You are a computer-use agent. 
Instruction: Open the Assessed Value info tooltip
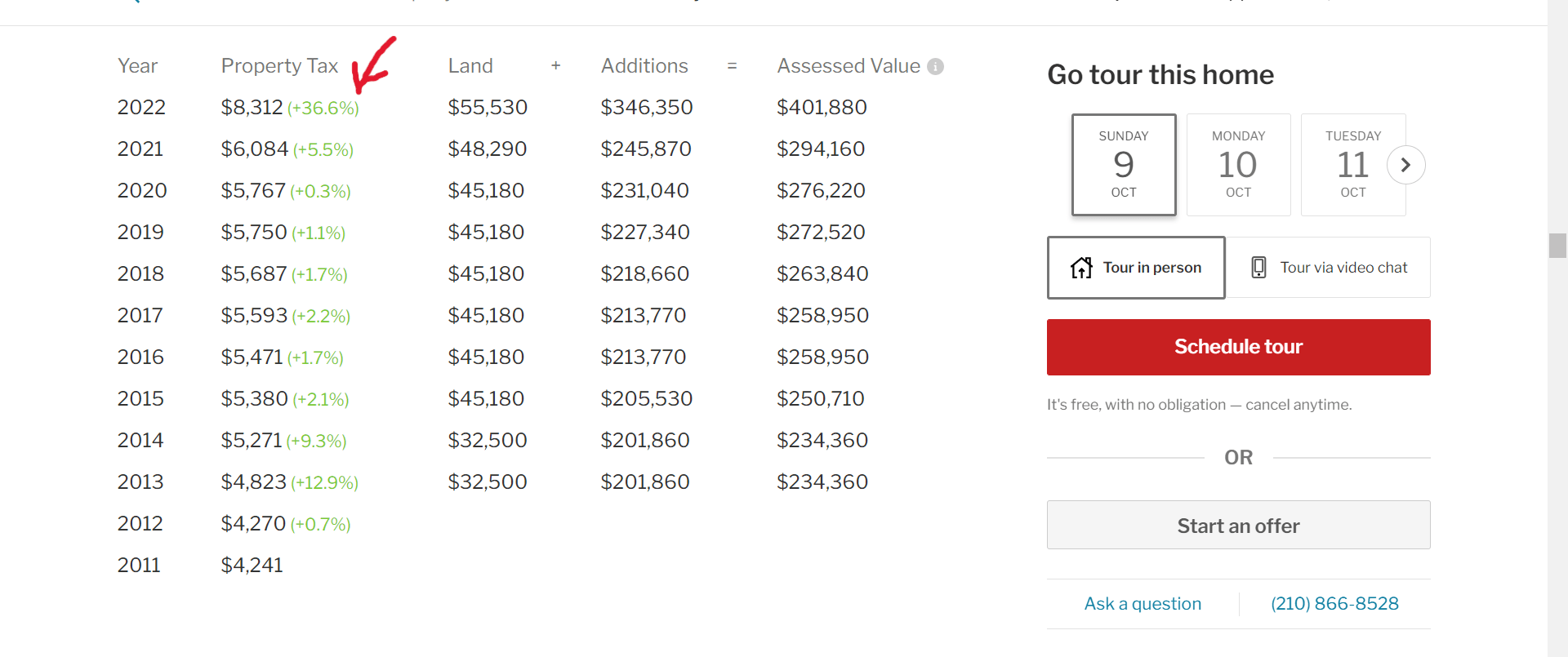934,66
